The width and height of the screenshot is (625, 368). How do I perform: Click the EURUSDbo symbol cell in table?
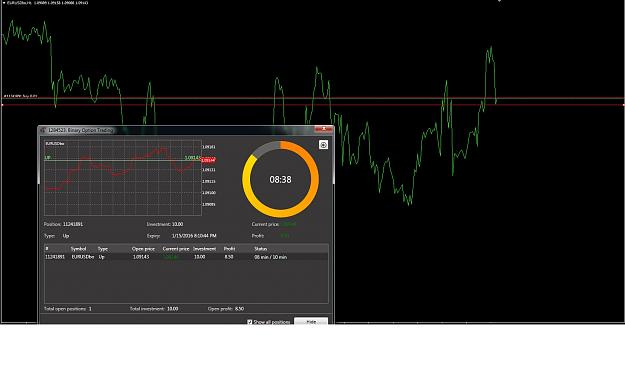(x=83, y=257)
